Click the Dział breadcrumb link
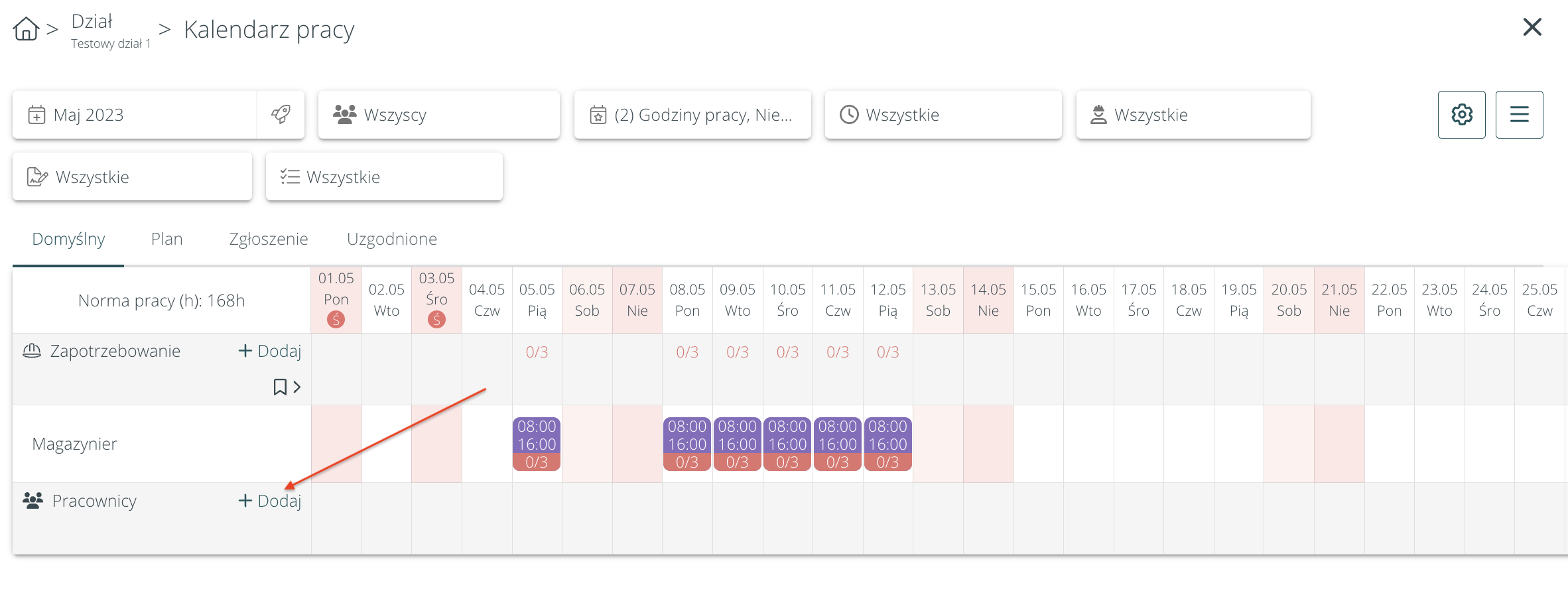The width and height of the screenshot is (1568, 589). [x=92, y=22]
